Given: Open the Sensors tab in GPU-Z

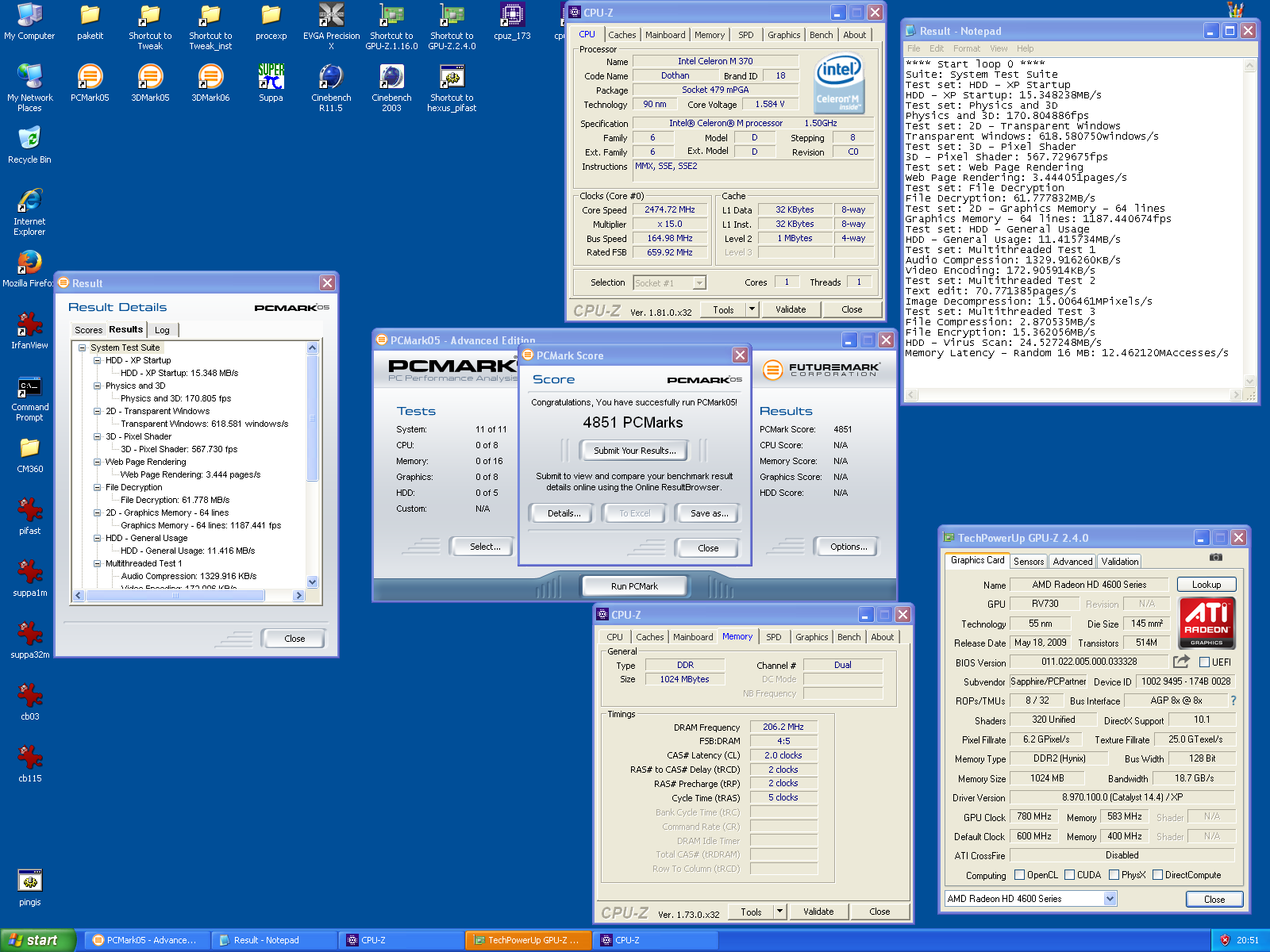Looking at the screenshot, I should click(1029, 561).
